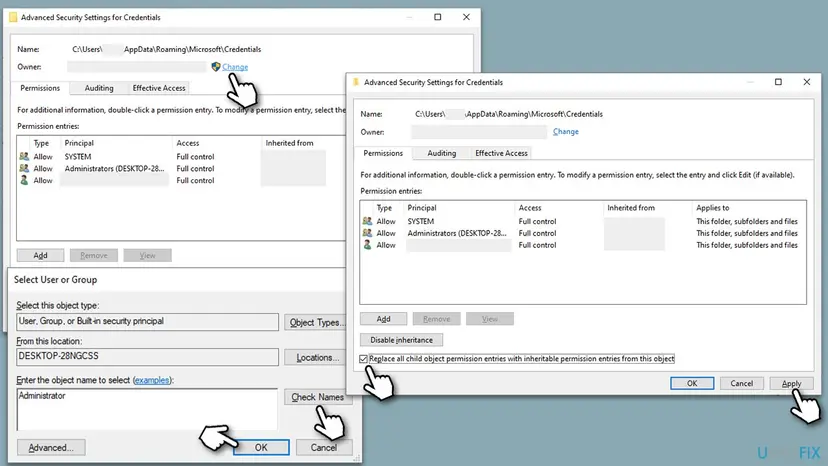828x466 pixels.
Task: Click Disable inheritance button
Action: pos(401,340)
